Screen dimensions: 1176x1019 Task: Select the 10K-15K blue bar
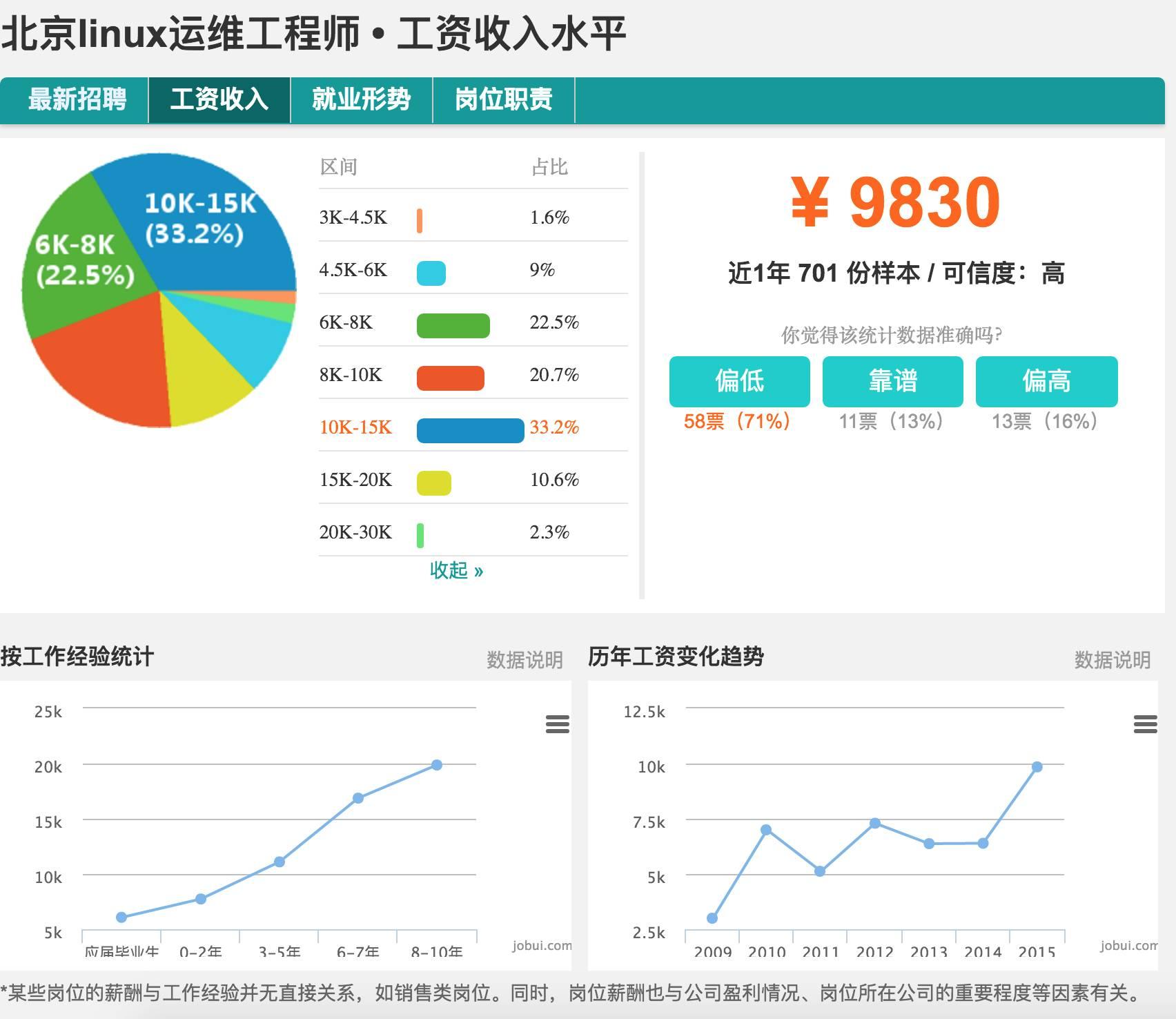click(471, 430)
